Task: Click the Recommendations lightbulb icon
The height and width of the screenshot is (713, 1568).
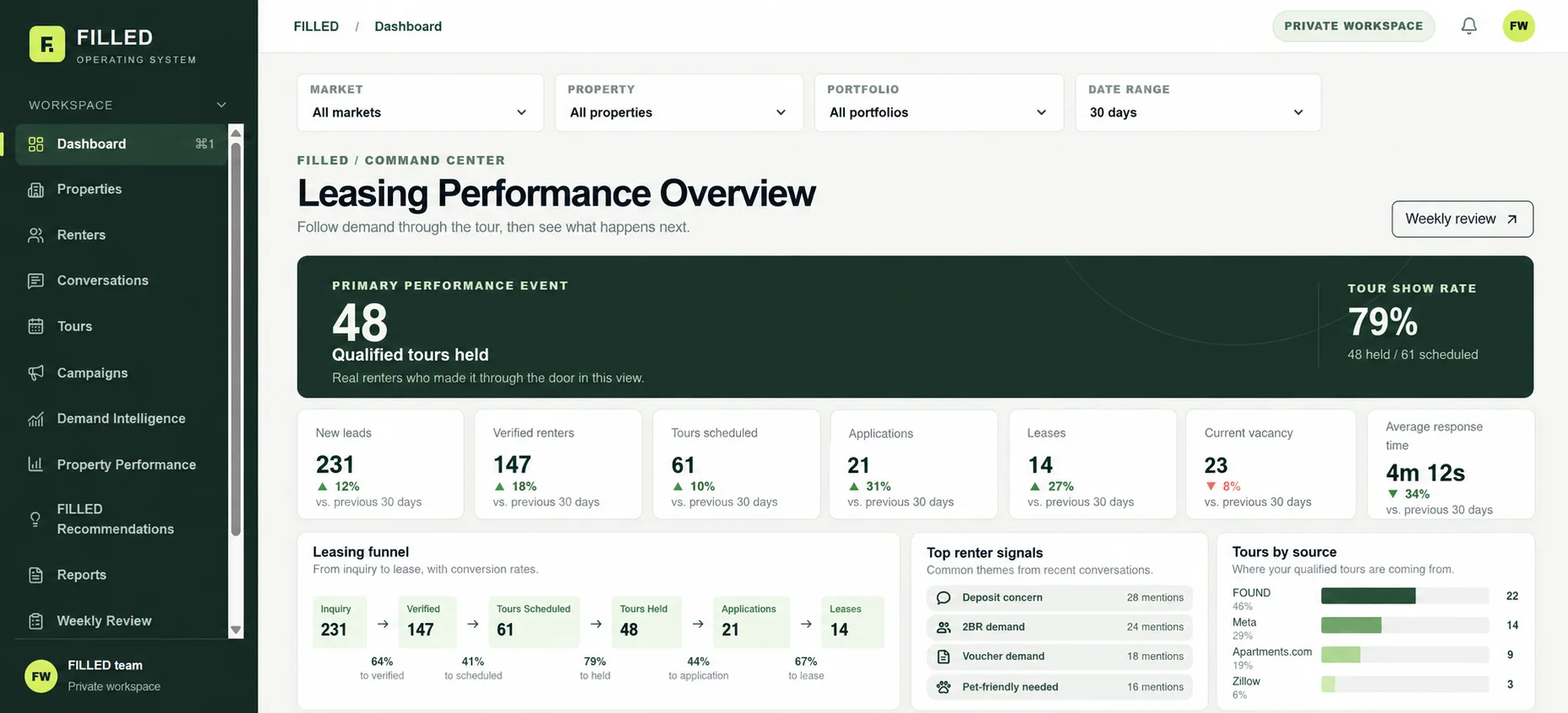Action: point(35,519)
